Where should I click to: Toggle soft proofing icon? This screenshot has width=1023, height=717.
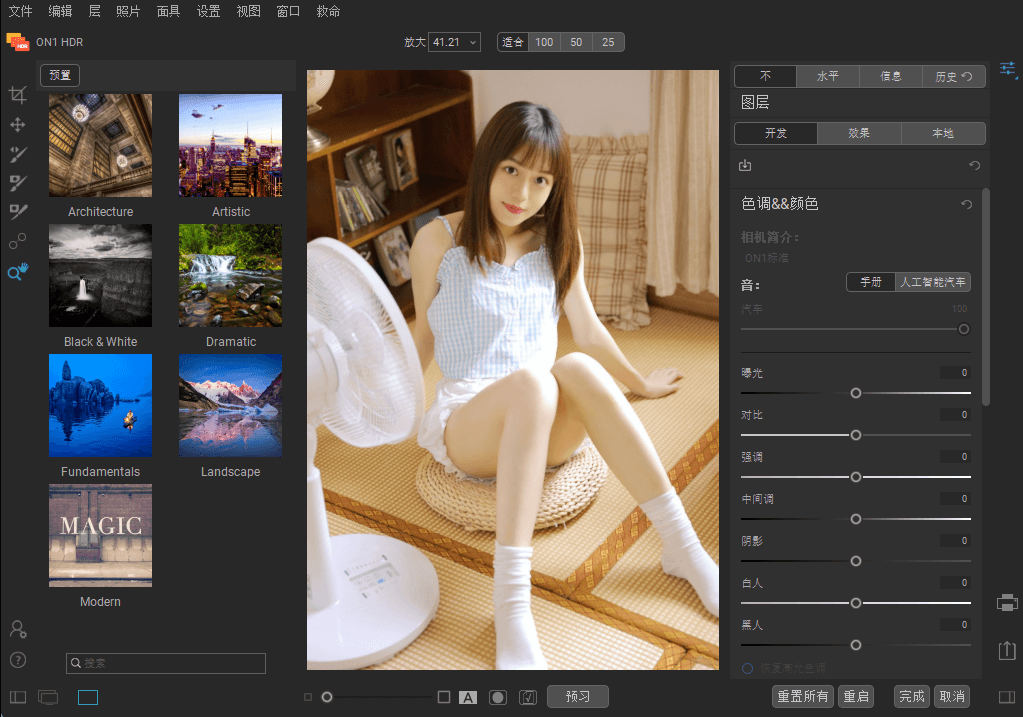point(528,697)
